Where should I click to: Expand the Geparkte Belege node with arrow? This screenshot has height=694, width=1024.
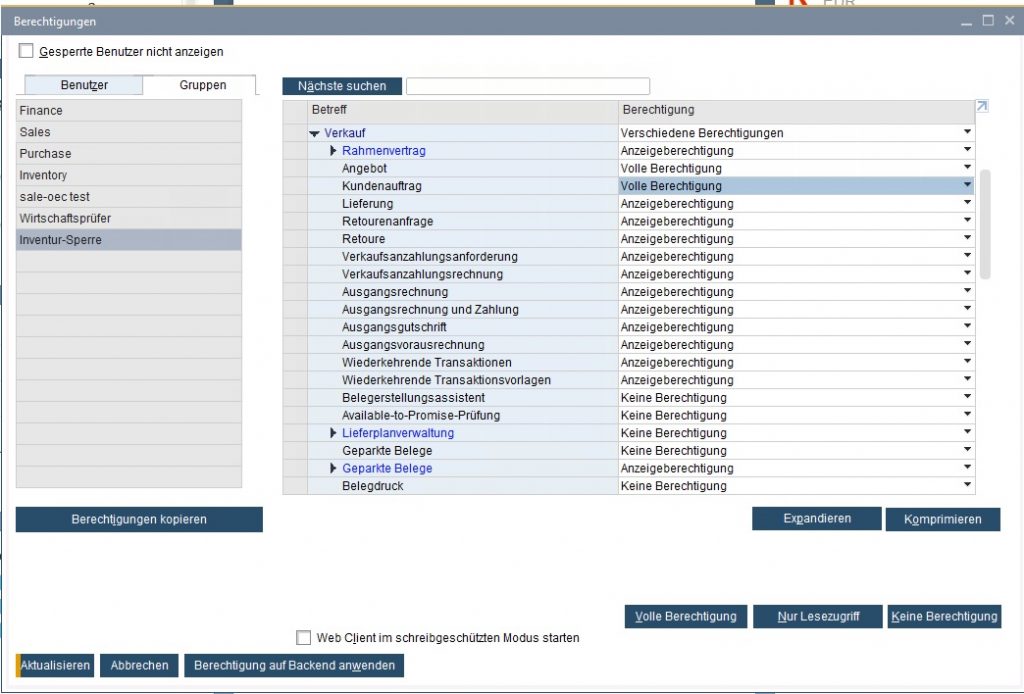click(x=334, y=468)
